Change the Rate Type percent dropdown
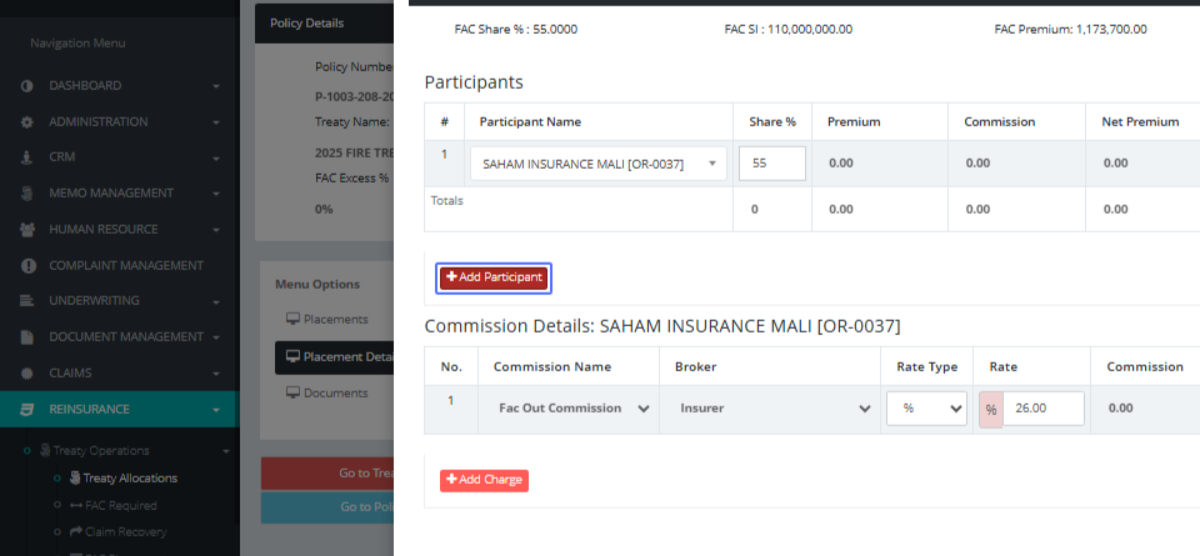 927,408
